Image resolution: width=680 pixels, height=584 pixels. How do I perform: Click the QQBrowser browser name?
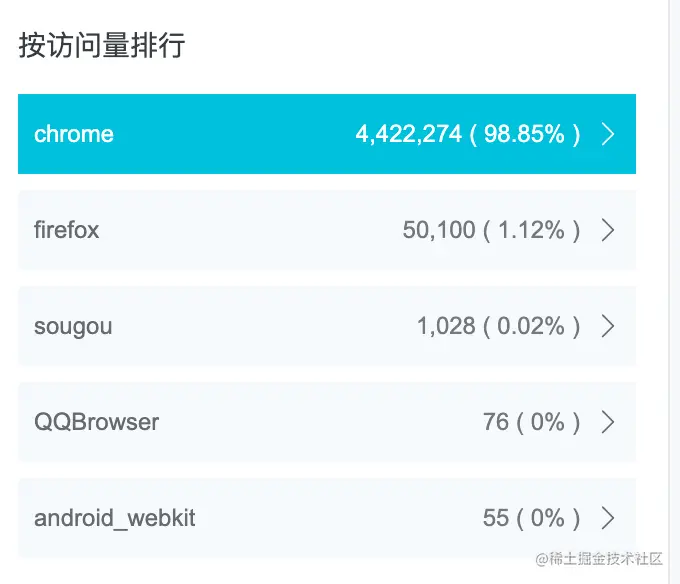96,422
